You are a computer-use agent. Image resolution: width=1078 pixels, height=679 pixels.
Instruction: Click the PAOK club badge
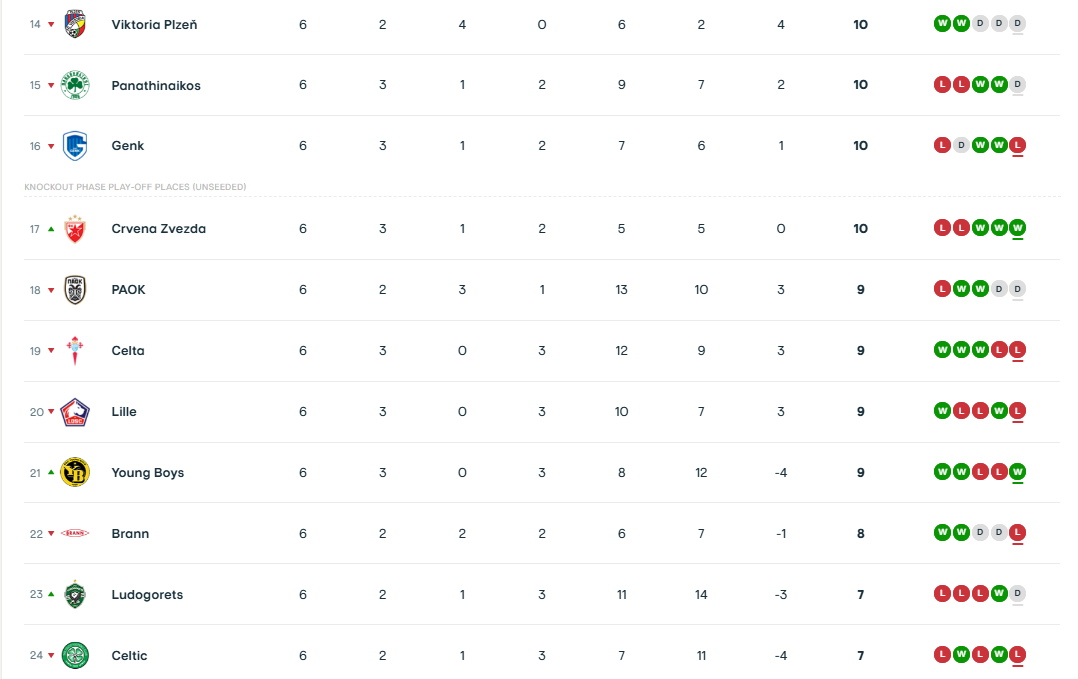coord(75,290)
